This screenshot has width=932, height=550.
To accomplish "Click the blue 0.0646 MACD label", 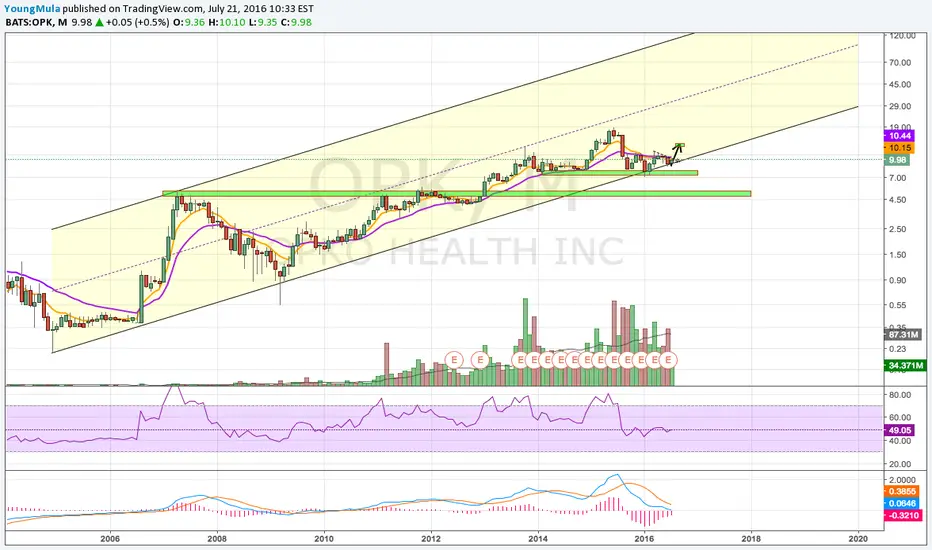I will coord(902,503).
